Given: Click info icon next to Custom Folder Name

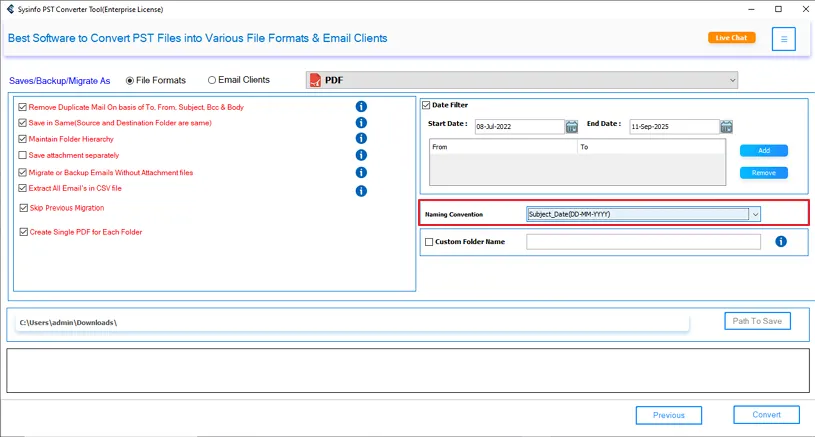Looking at the screenshot, I should pos(781,242).
